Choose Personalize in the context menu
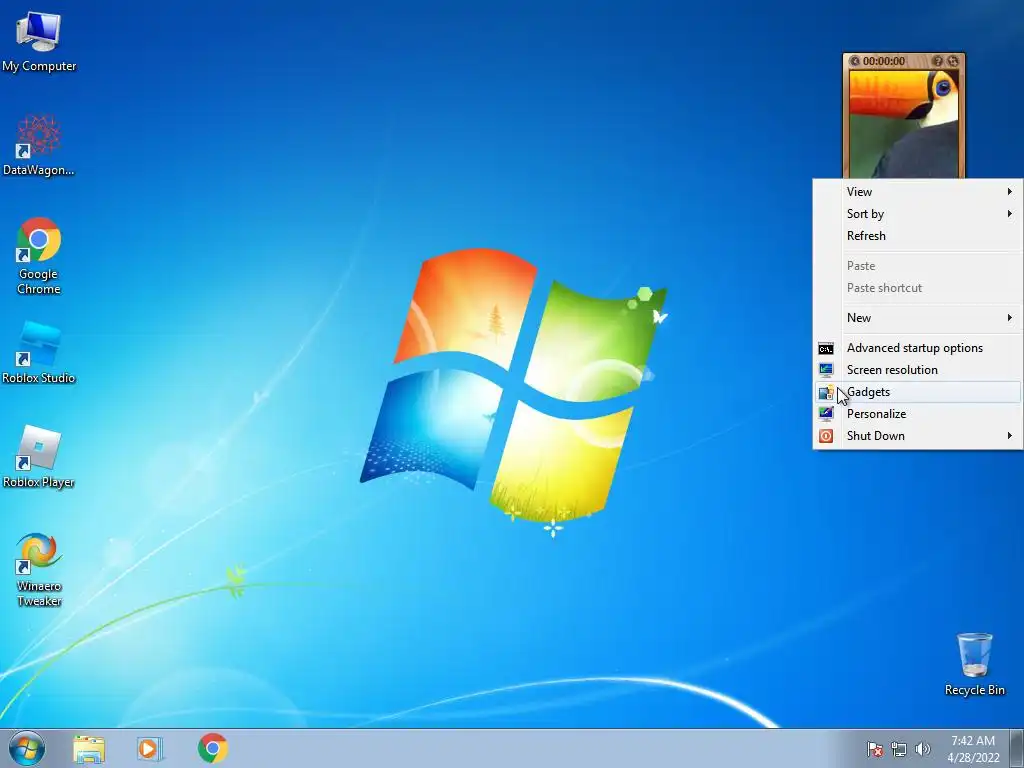The height and width of the screenshot is (768, 1024). pyautogui.click(x=918, y=414)
